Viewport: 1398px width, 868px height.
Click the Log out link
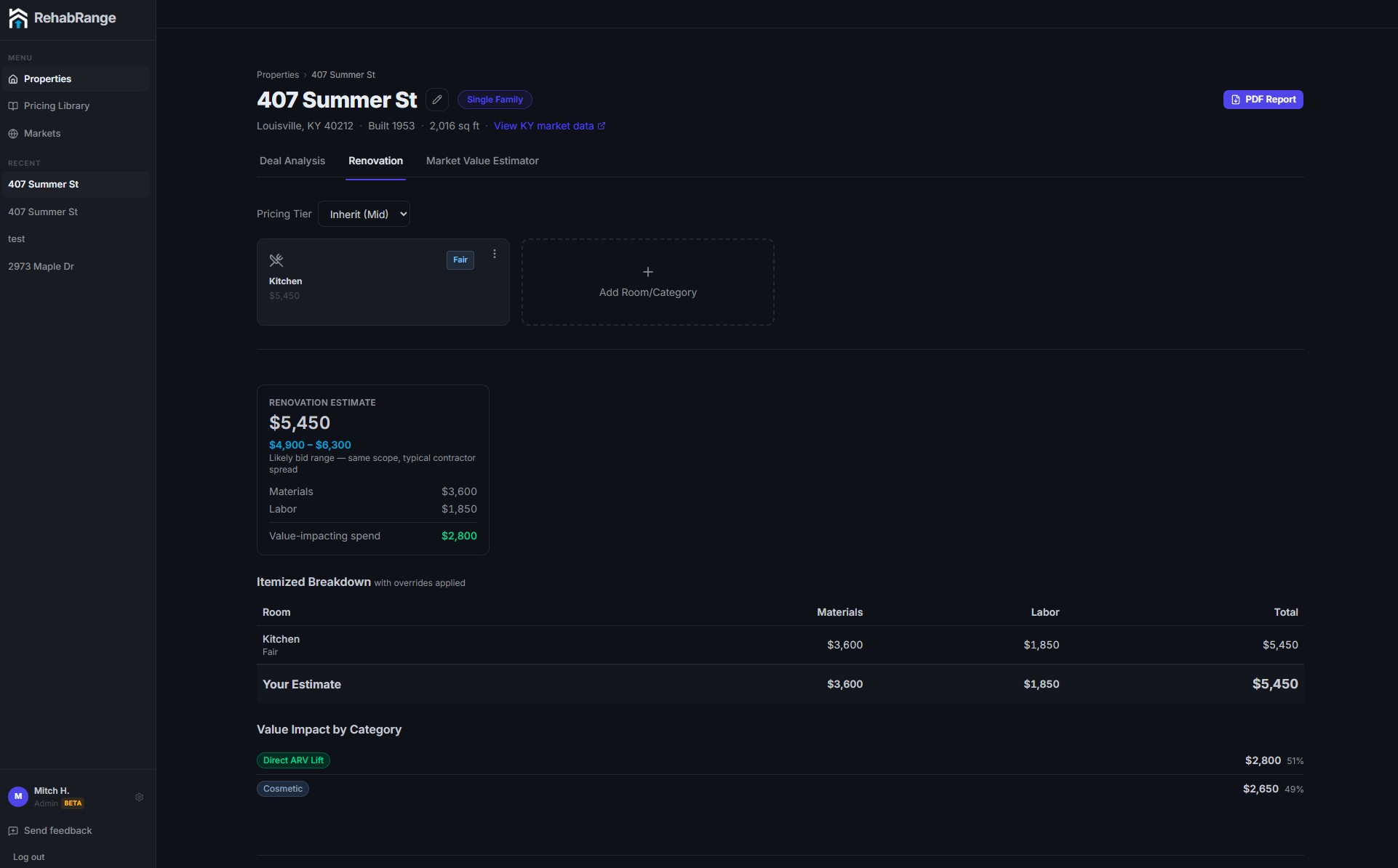[28, 857]
